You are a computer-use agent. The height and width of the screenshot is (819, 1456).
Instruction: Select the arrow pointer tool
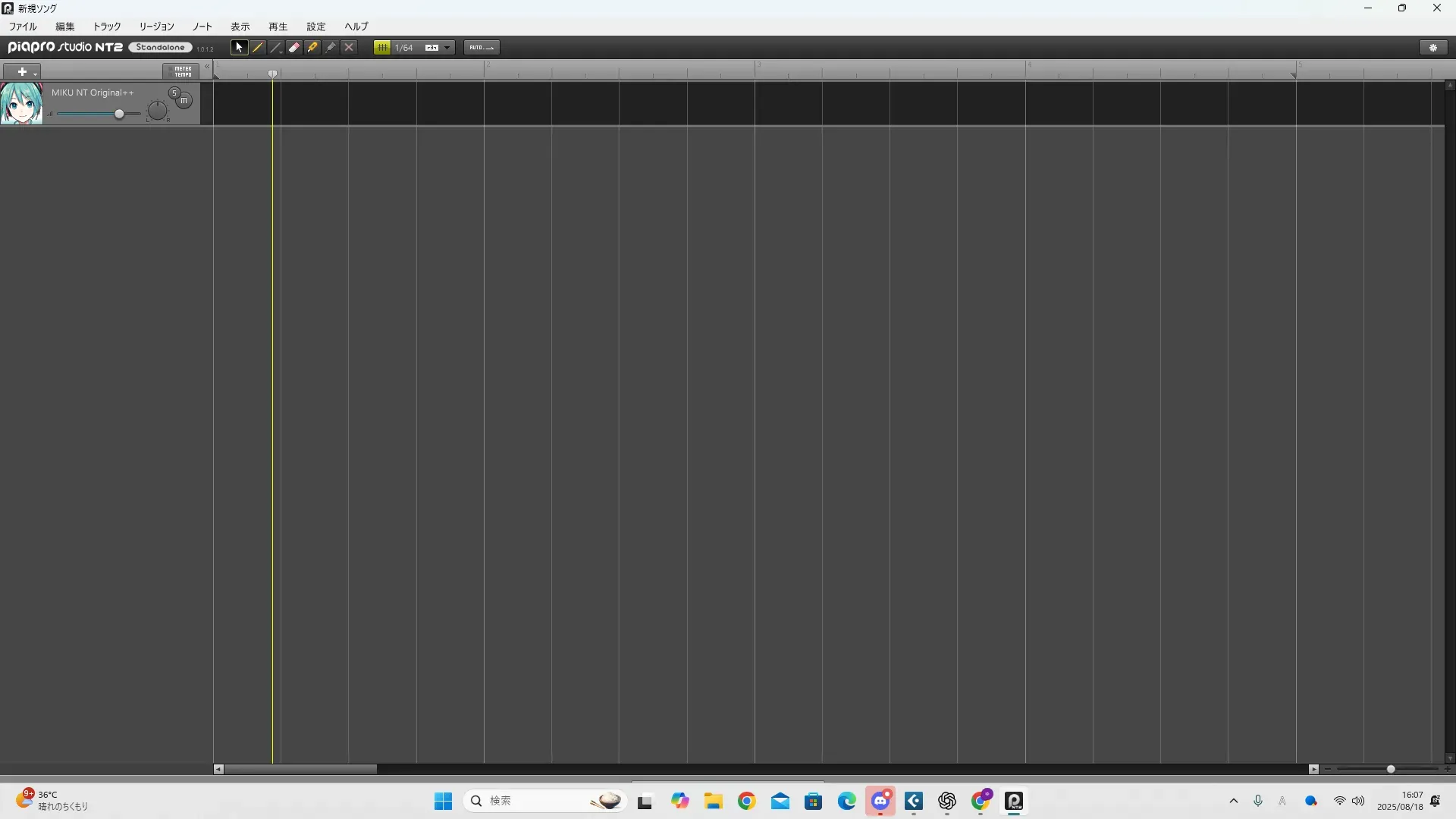tap(239, 48)
